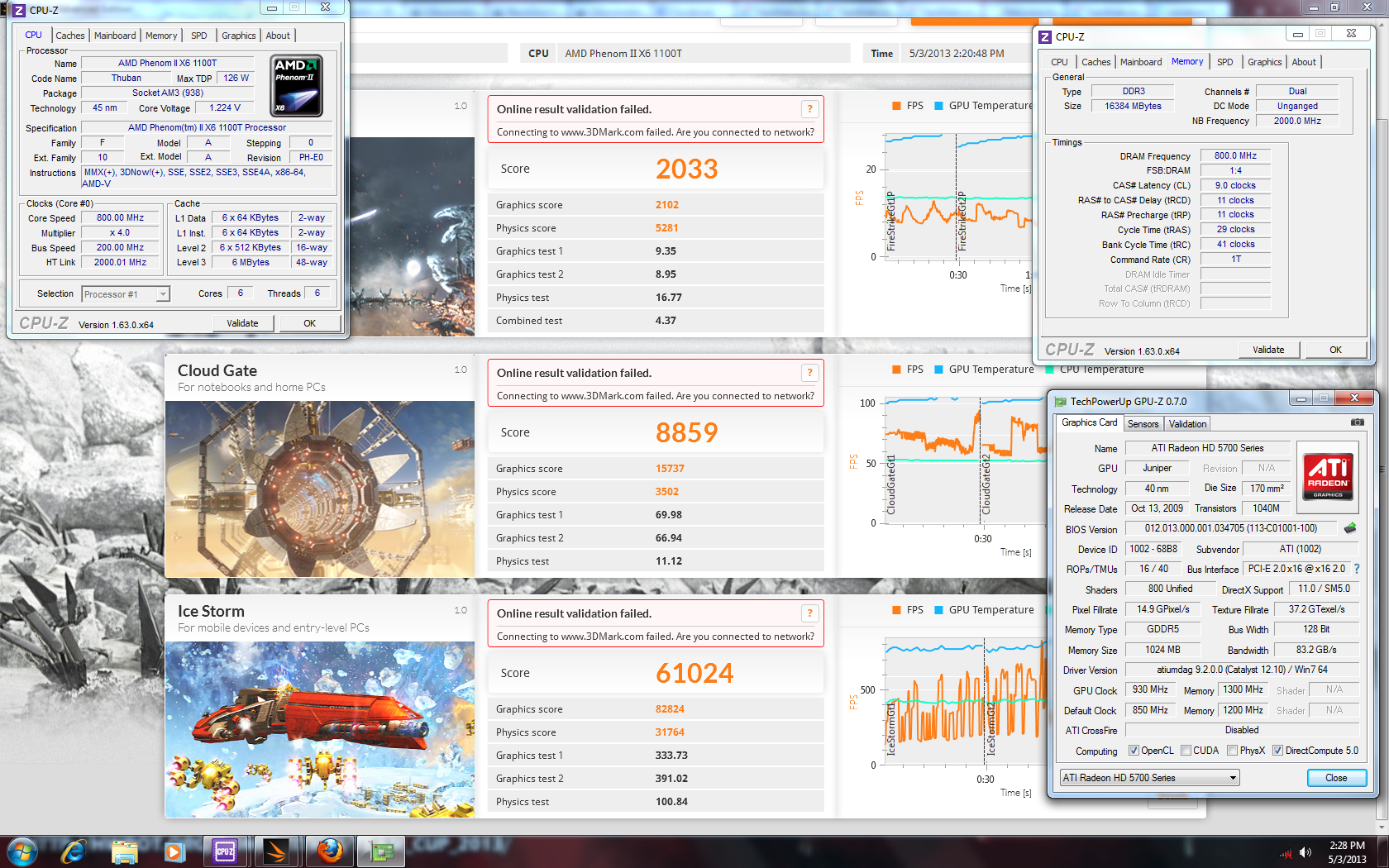Click the Fire Strike score 2033
1389x868 pixels.
(686, 169)
